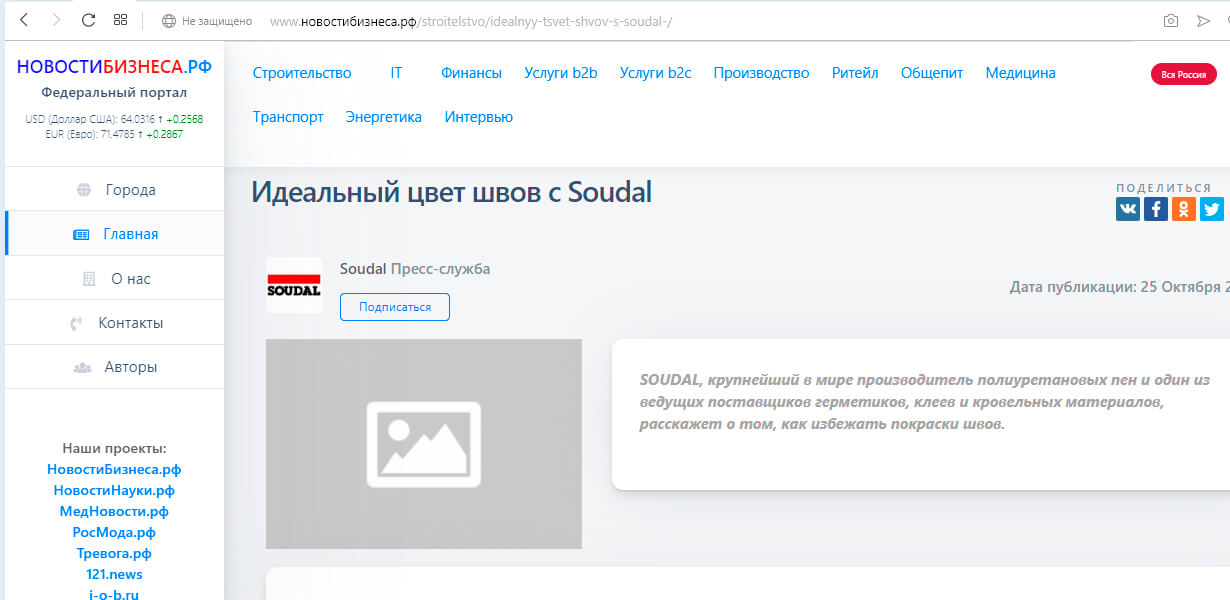
Task: Open Города in the sidebar
Action: [114, 190]
